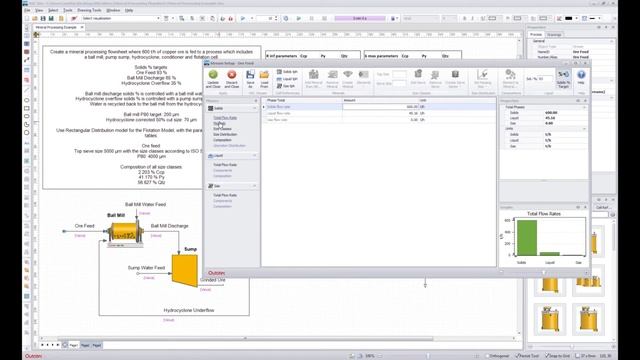Click the Sump unit on the flowsheet
The image size is (640, 360).
tap(185, 270)
